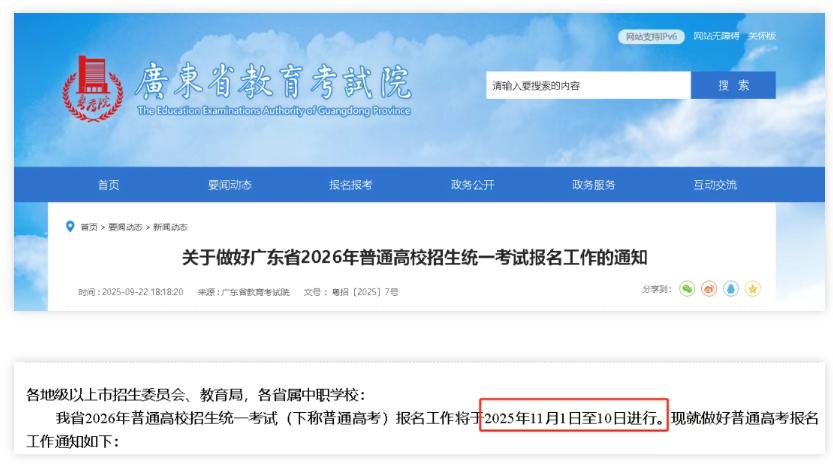Share the notice to Weibo

[709, 288]
